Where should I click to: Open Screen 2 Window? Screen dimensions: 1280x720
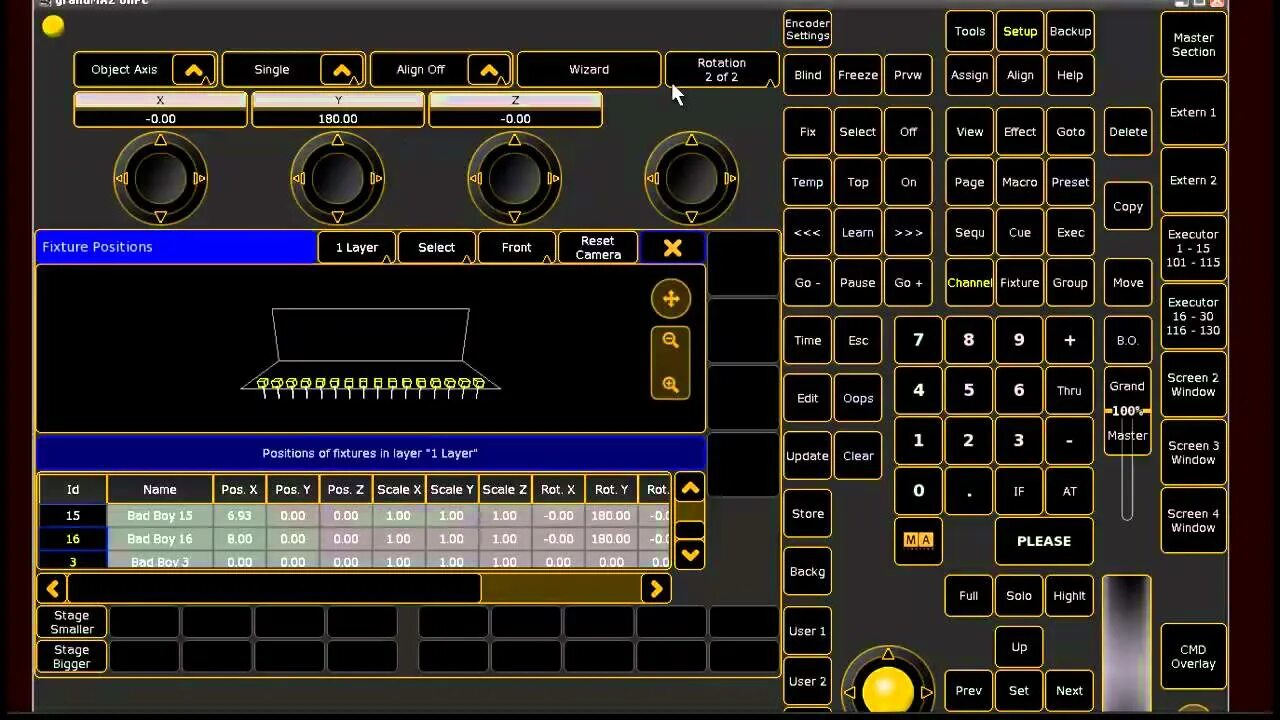tap(1193, 385)
